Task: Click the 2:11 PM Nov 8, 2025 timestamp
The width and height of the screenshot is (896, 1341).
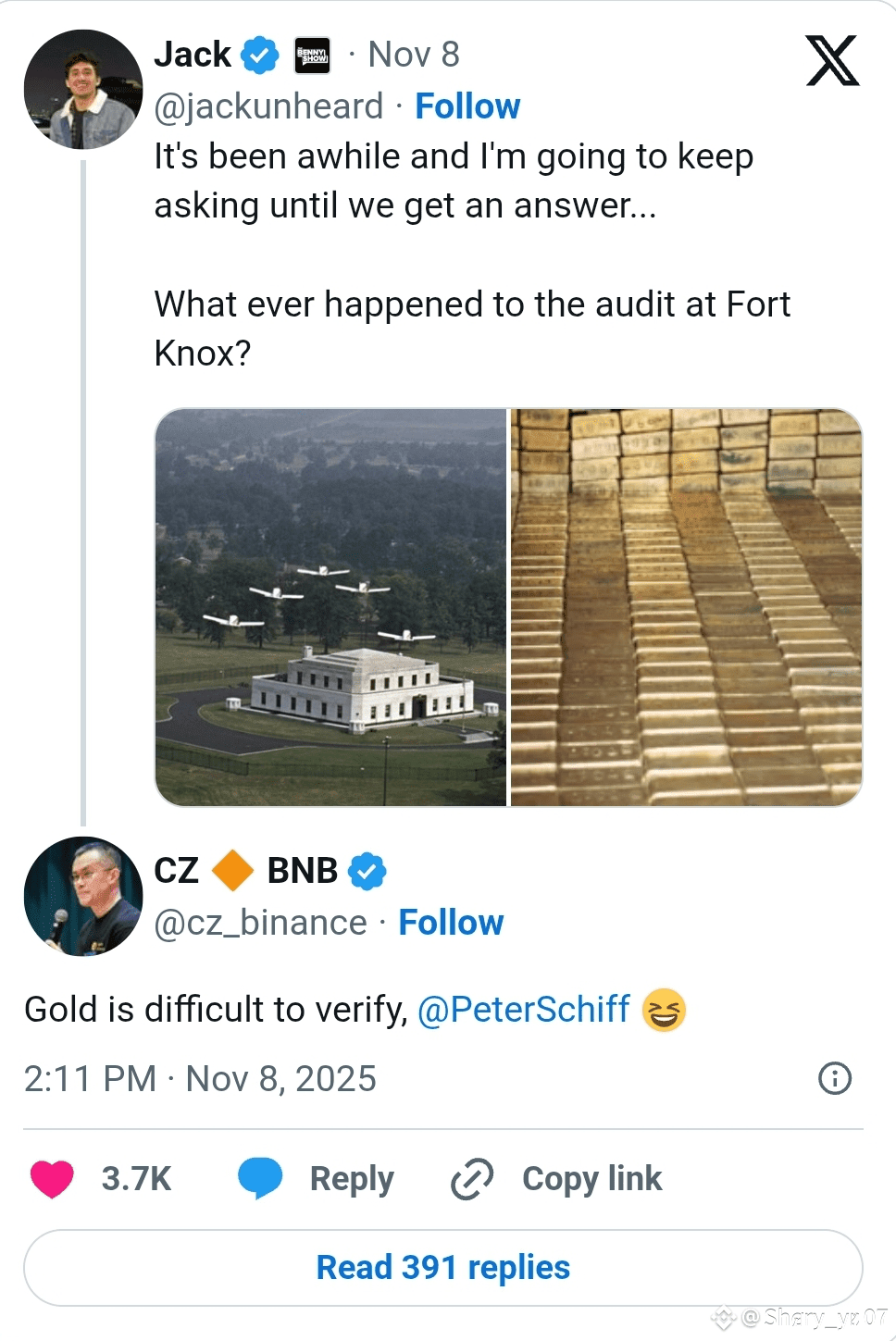Action: pyautogui.click(x=200, y=1079)
